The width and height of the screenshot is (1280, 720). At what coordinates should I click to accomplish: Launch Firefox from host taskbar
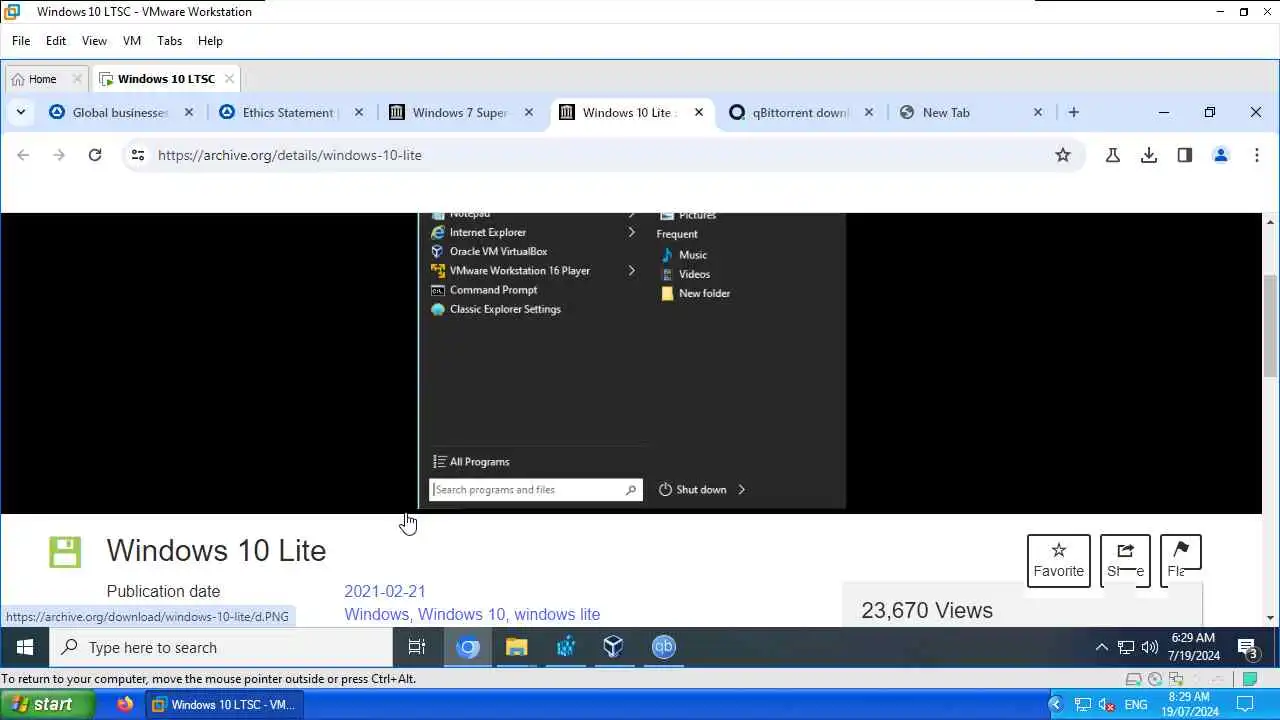(125, 704)
